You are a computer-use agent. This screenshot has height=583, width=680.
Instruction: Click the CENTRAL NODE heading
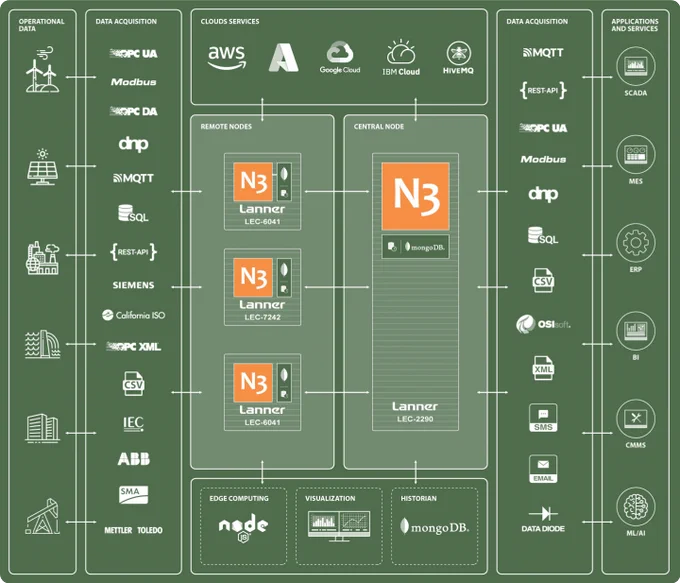click(379, 127)
